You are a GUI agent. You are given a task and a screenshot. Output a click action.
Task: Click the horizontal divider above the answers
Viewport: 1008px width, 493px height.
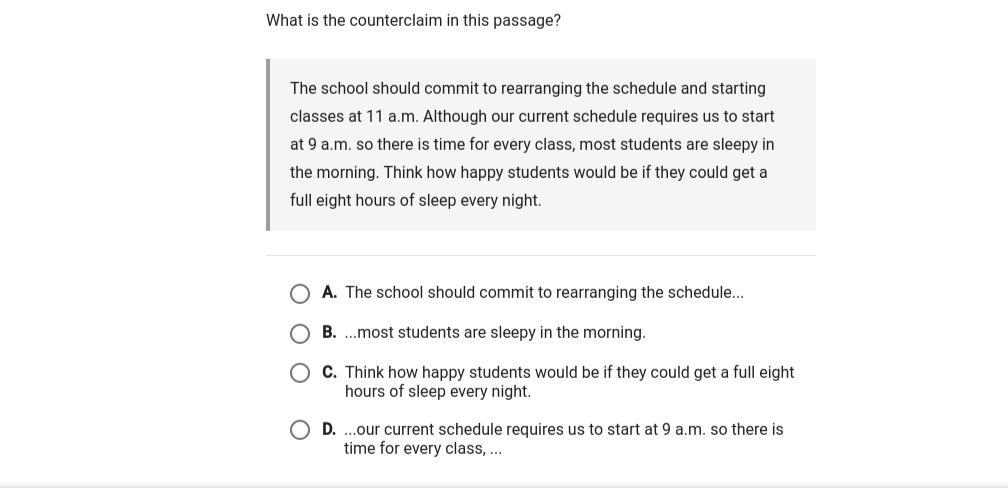[x=541, y=255]
